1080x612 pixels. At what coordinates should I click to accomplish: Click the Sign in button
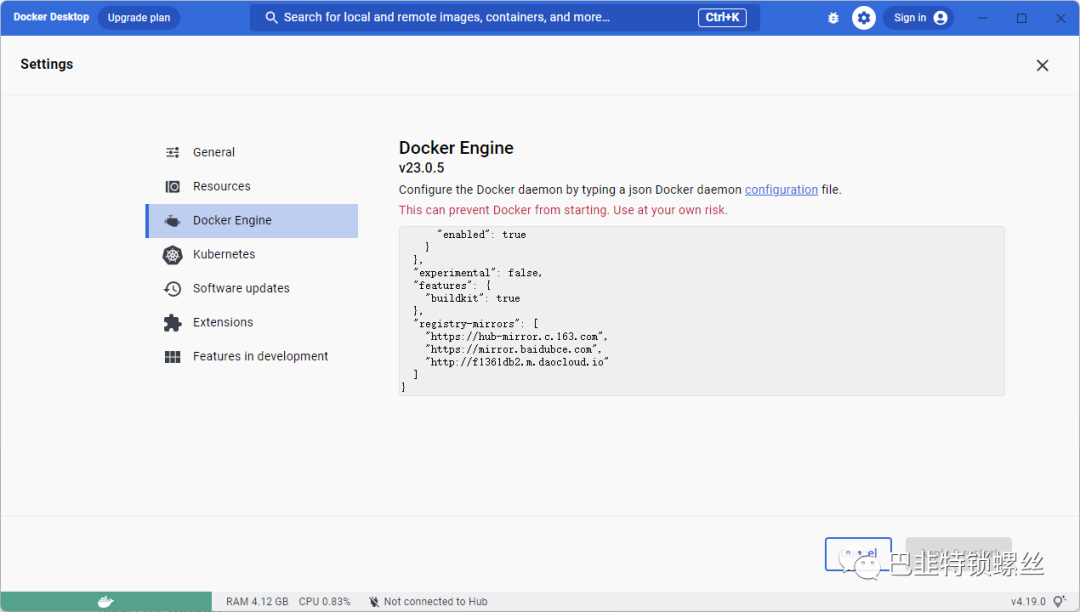point(918,18)
